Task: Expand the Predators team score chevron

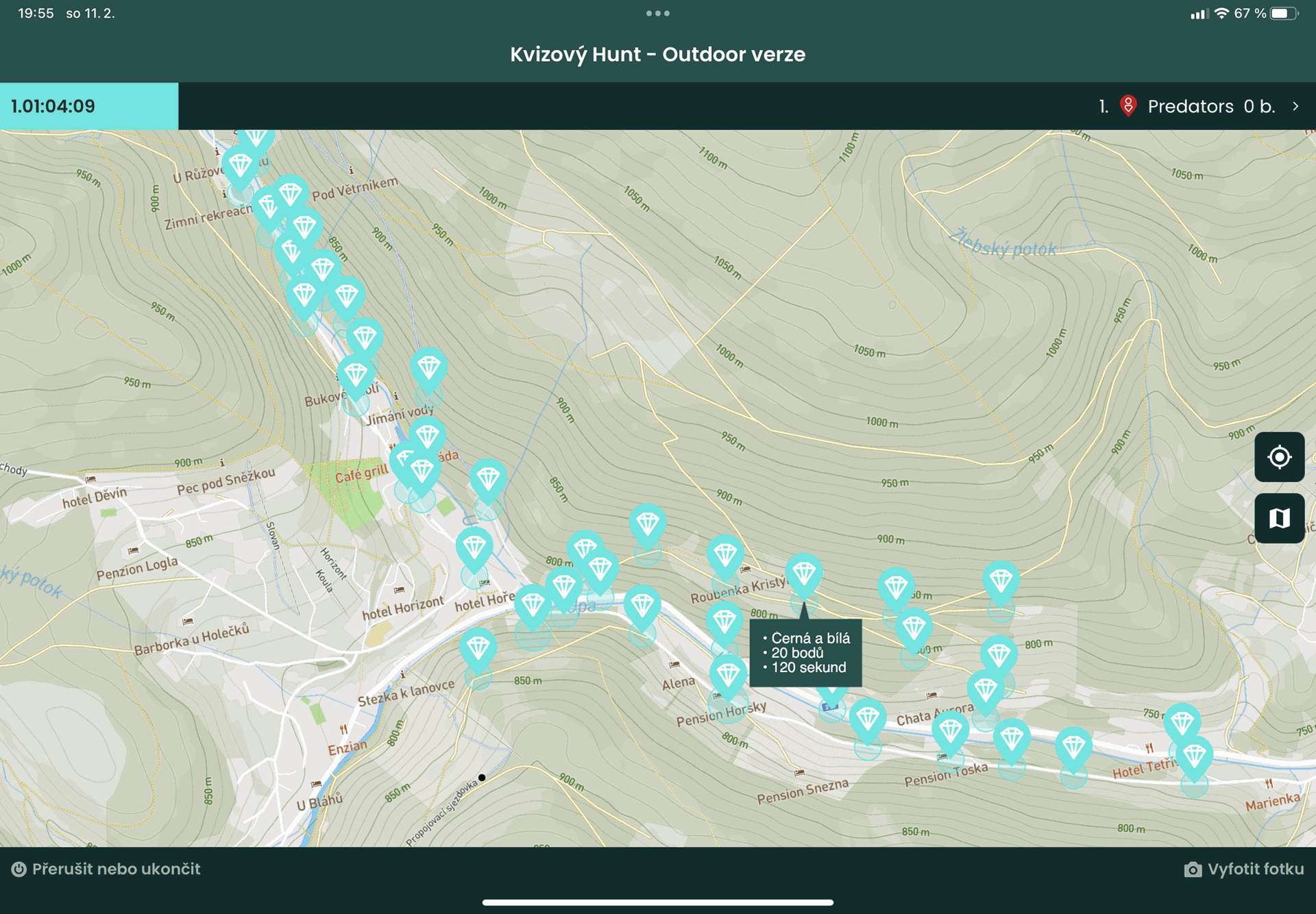Action: tap(1295, 106)
